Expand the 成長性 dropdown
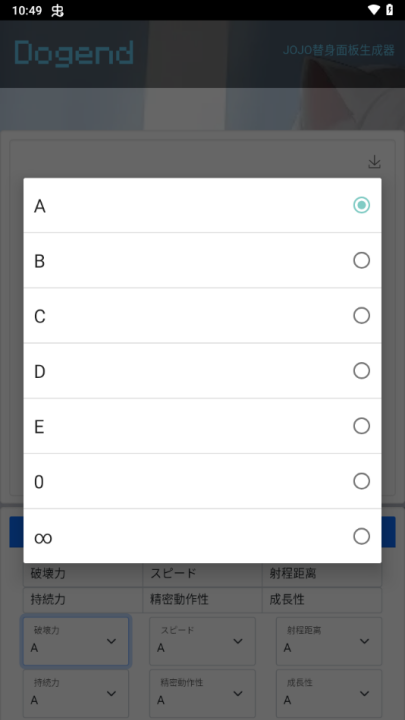405x720 pixels. click(329, 693)
